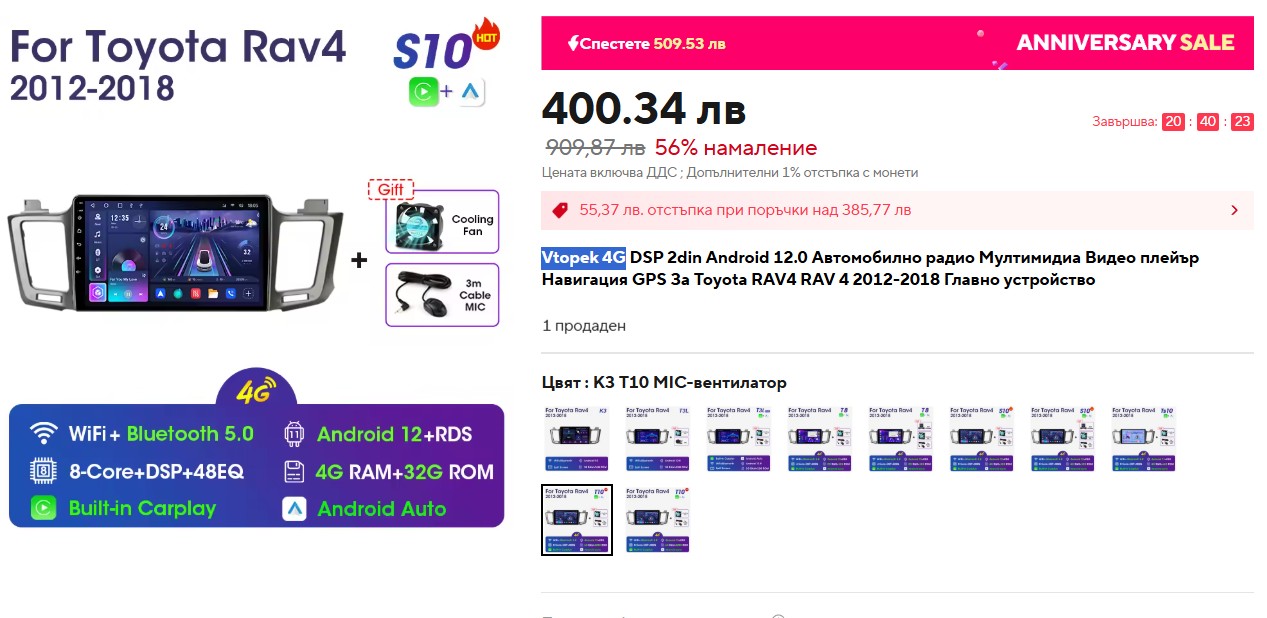The image size is (1267, 618).
Task: Expand the 55,37 лв discount offer chevron
Action: [x=1234, y=210]
